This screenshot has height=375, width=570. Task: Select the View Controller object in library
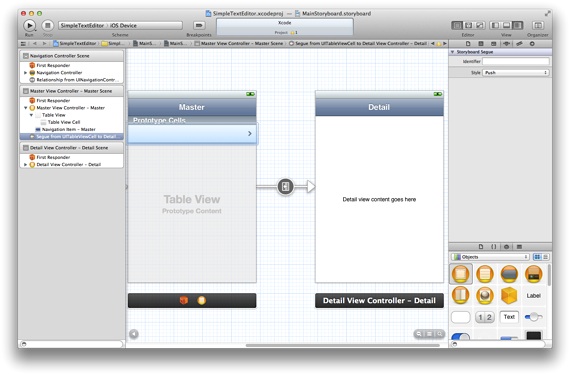(461, 274)
